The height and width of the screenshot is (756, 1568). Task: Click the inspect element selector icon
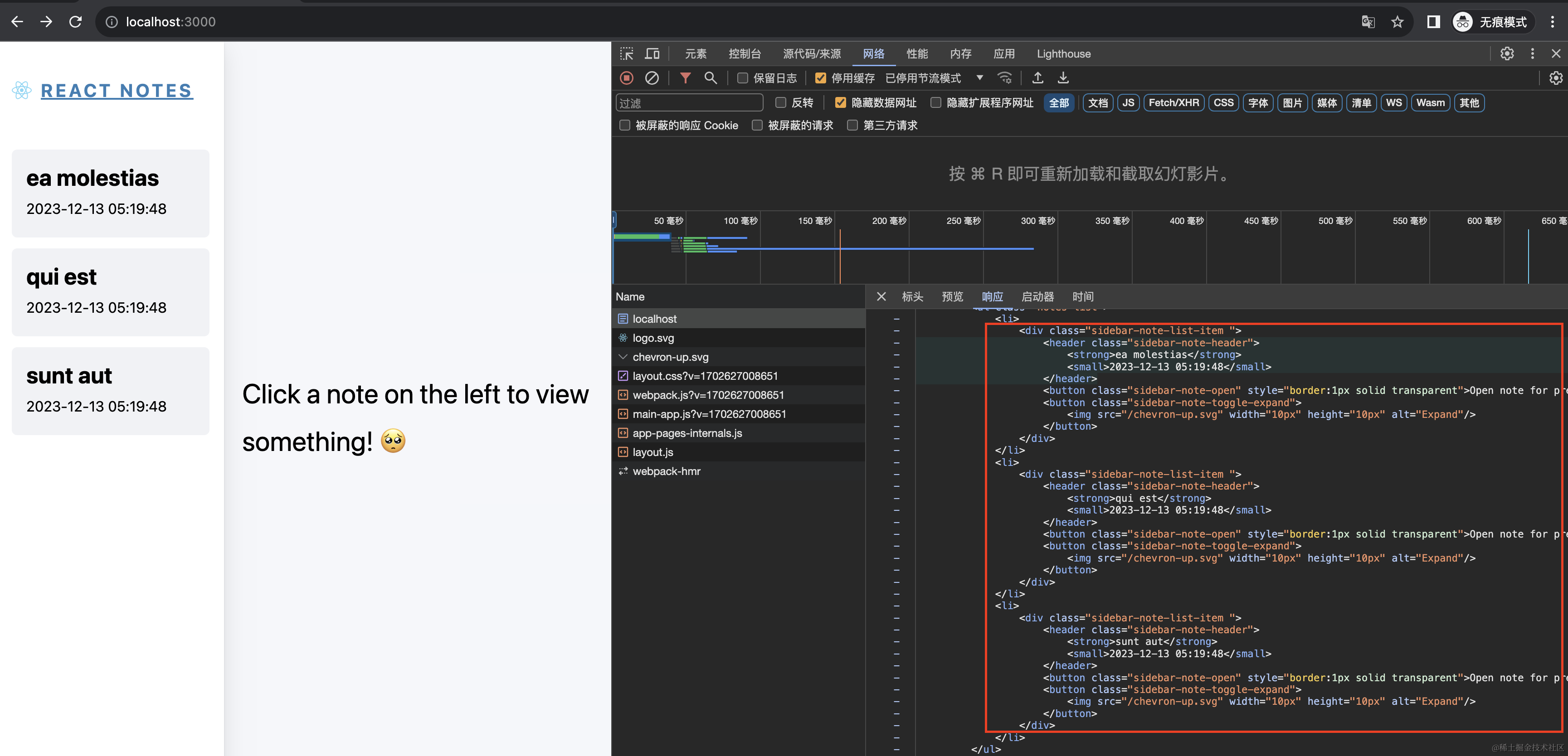click(626, 53)
